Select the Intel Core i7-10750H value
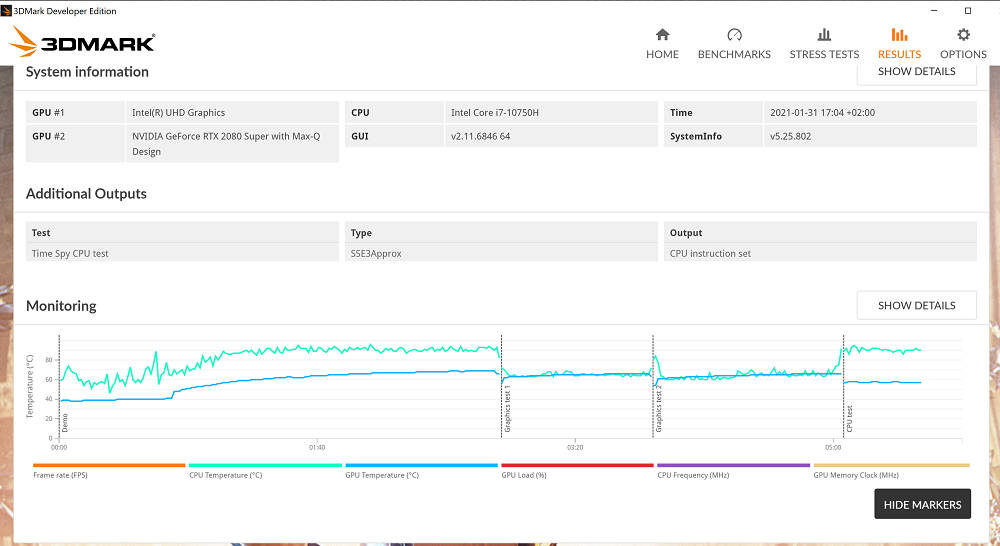This screenshot has height=546, width=1000. click(495, 112)
